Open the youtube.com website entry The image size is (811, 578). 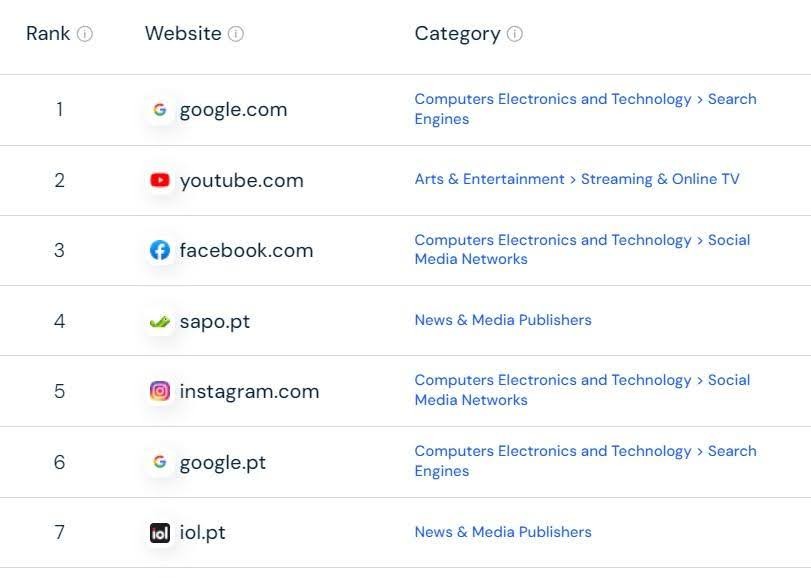(x=242, y=180)
